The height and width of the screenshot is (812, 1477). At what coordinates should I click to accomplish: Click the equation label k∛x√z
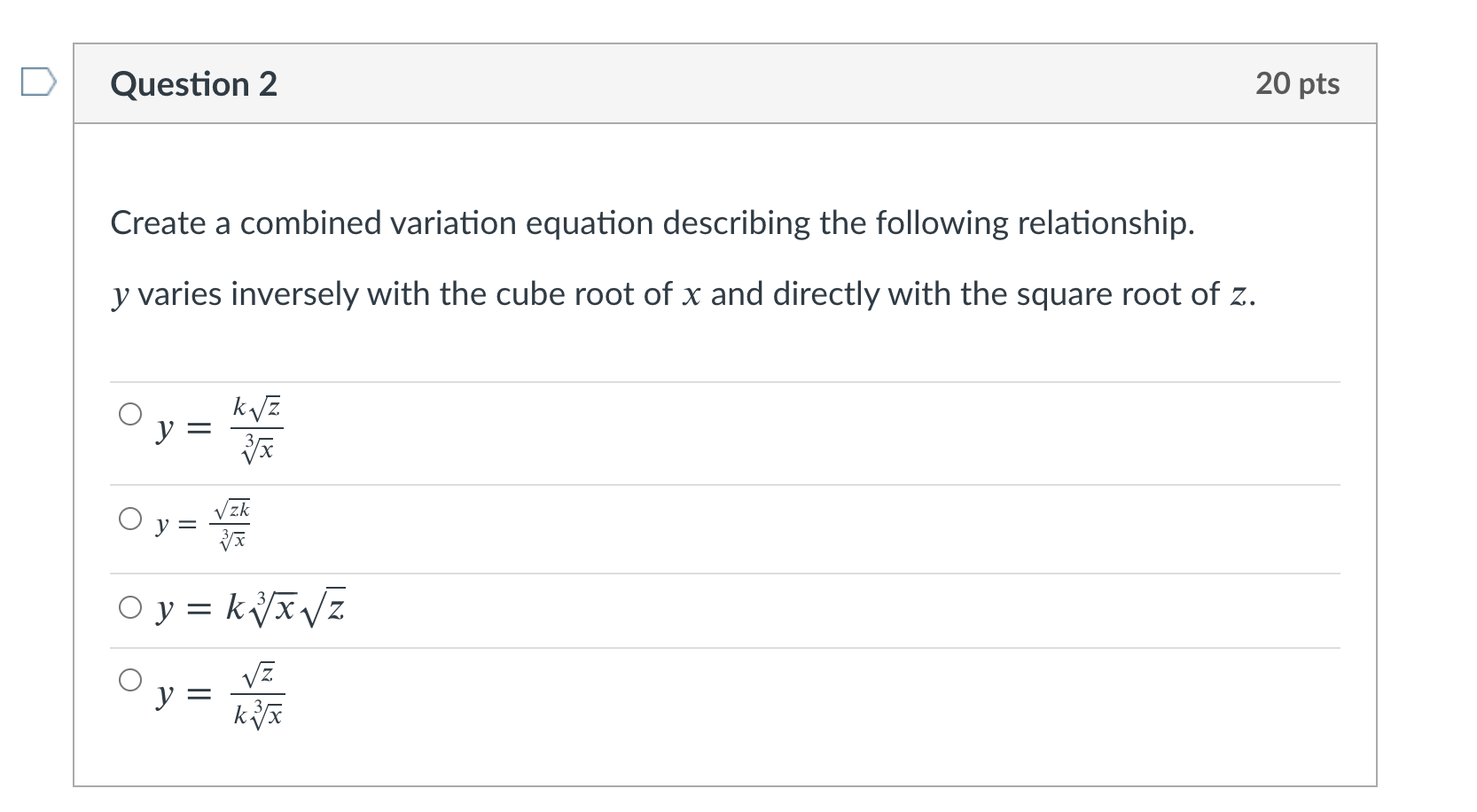point(285,608)
